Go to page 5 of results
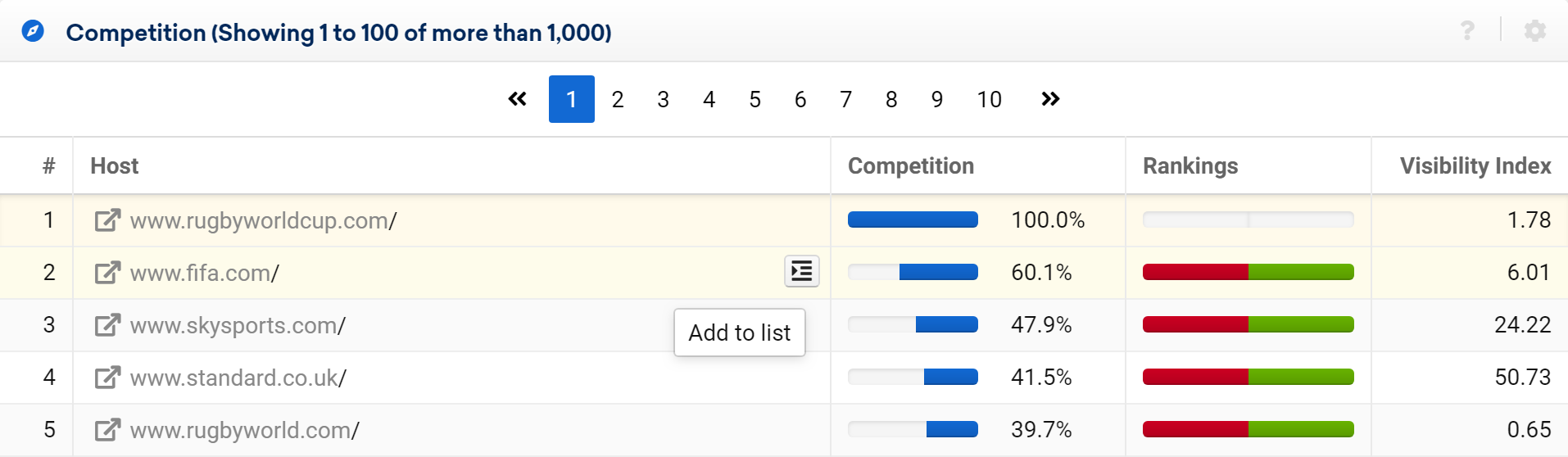Image resolution: width=1568 pixels, height=457 pixels. coord(755,99)
